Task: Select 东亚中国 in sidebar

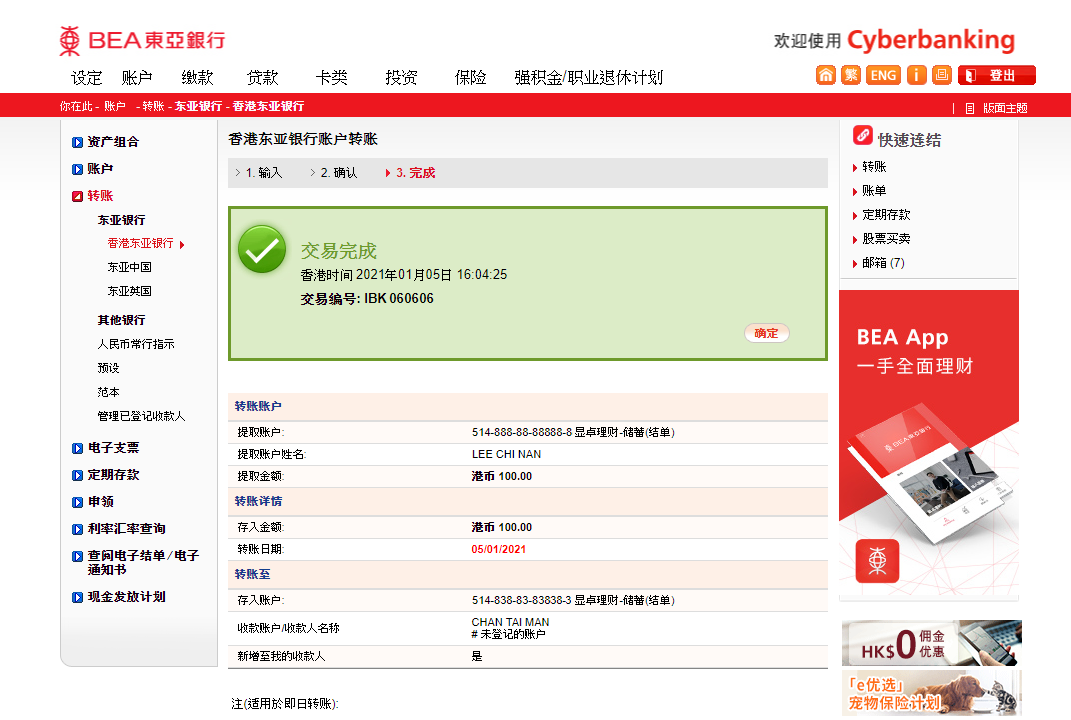Action: pyautogui.click(x=129, y=267)
